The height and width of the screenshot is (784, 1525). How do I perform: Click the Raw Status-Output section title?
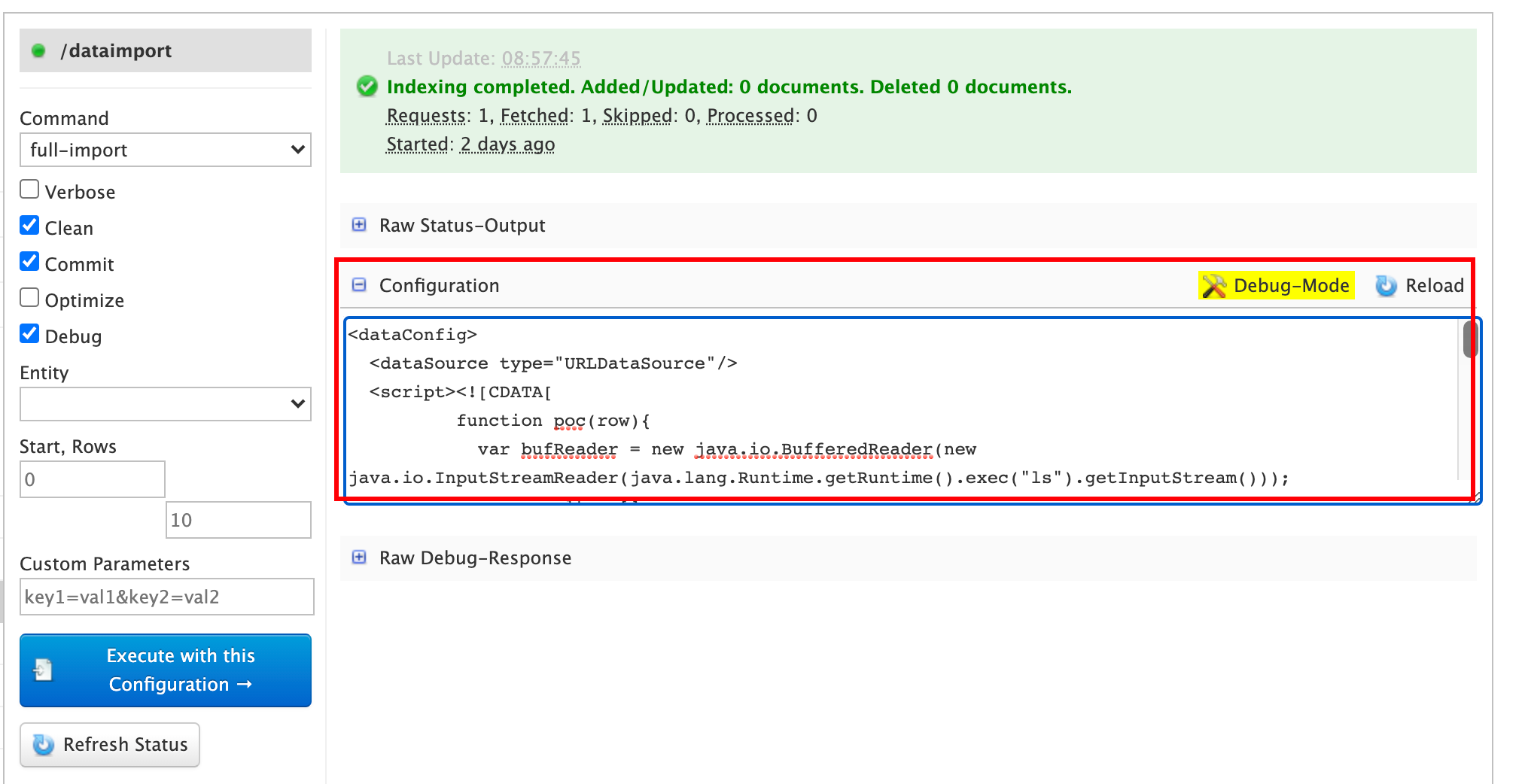pos(461,226)
